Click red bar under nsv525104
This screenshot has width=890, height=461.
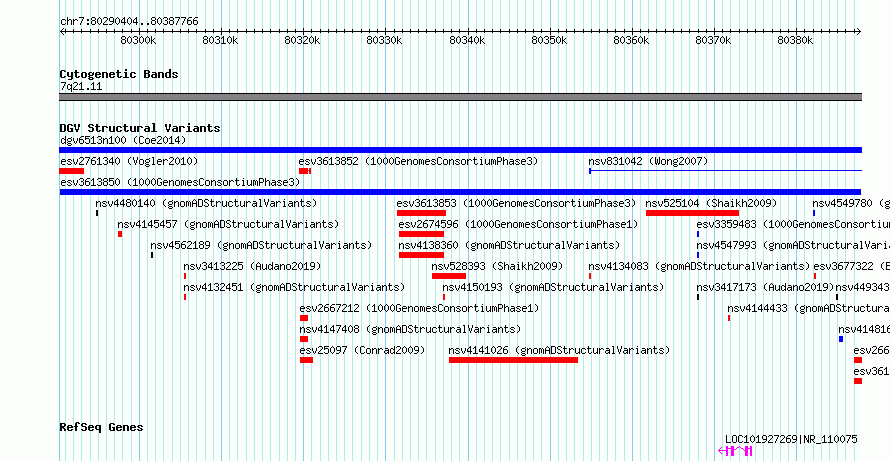[x=692, y=213]
